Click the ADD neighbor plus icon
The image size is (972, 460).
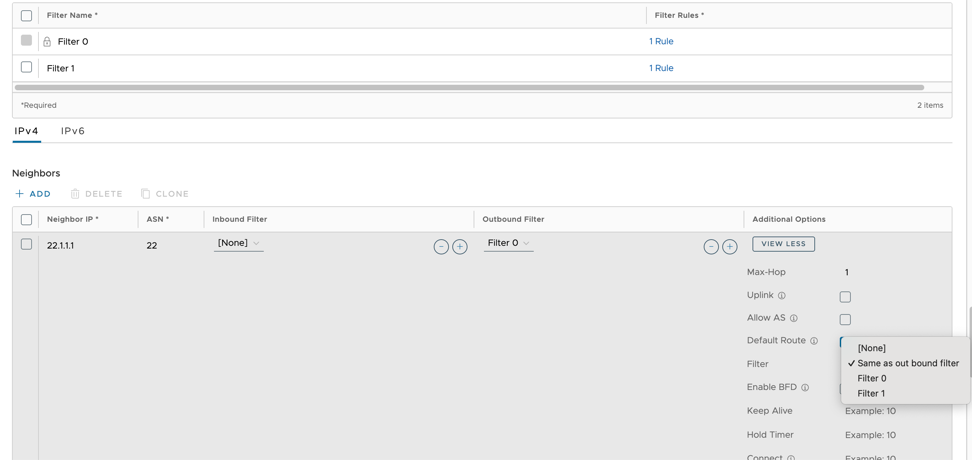click(20, 194)
